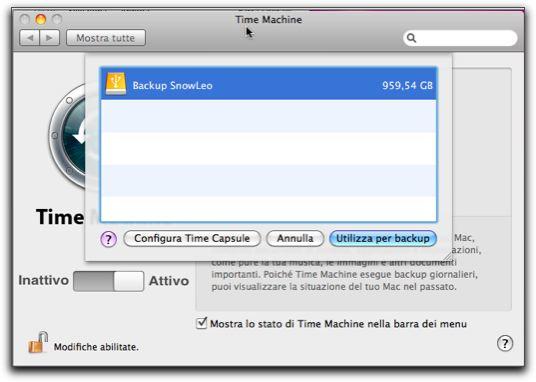Click the yellow USB drive icon
The image size is (536, 382).
point(116,84)
